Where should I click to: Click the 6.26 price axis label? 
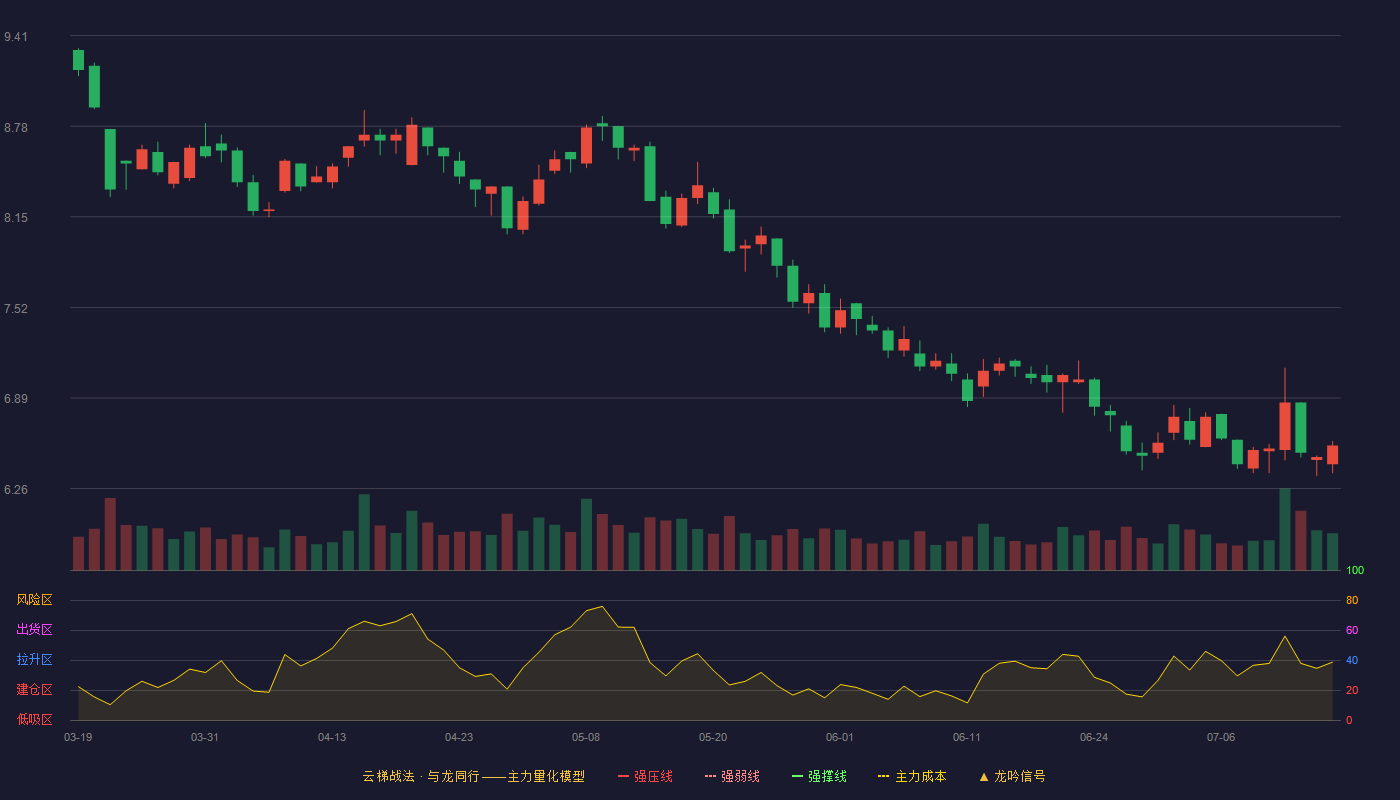16,490
